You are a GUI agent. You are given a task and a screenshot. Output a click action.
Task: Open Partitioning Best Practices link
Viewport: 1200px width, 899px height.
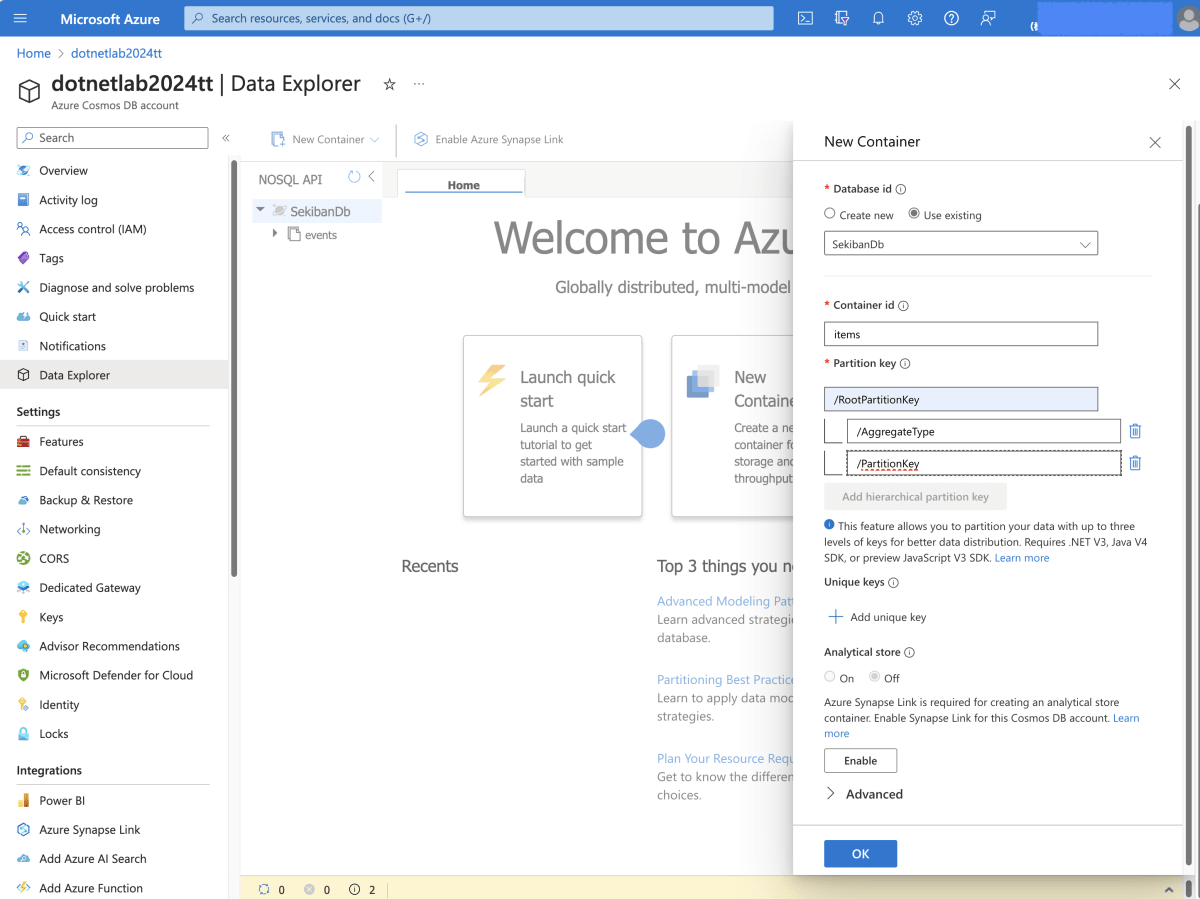(x=726, y=679)
